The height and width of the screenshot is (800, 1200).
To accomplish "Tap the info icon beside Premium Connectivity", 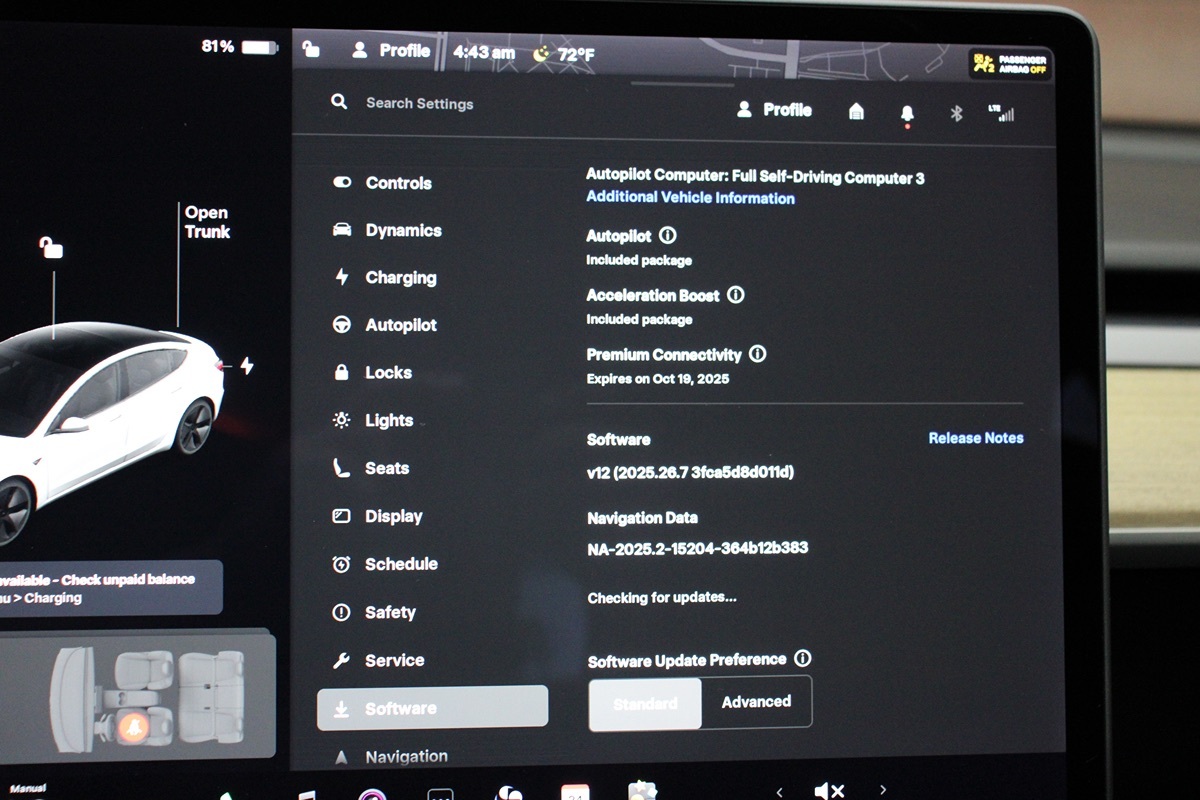I will click(757, 354).
